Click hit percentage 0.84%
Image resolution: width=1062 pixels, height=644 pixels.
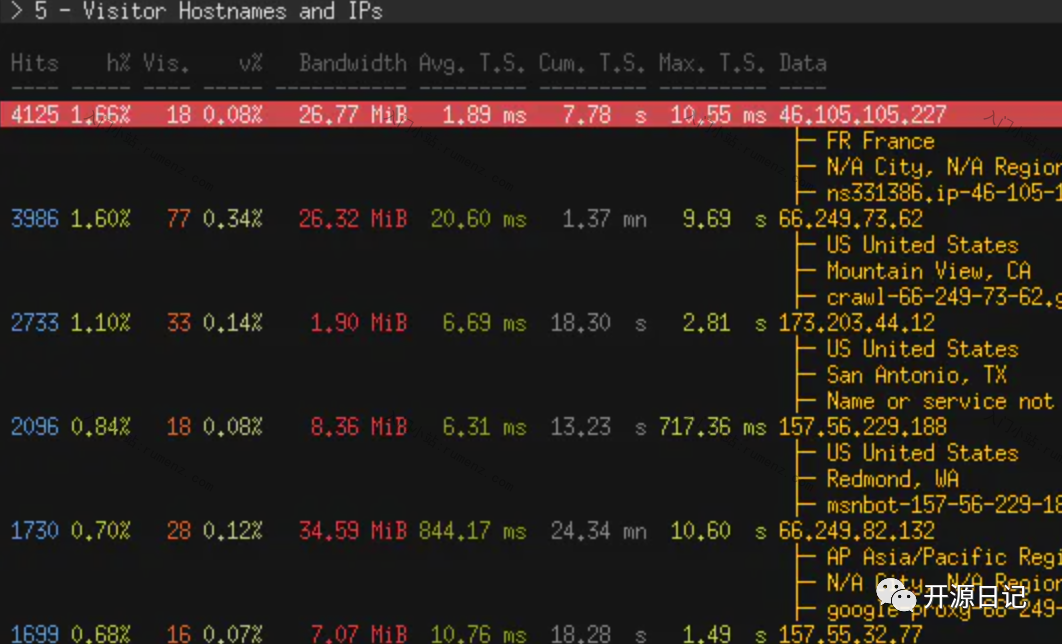coord(100,427)
